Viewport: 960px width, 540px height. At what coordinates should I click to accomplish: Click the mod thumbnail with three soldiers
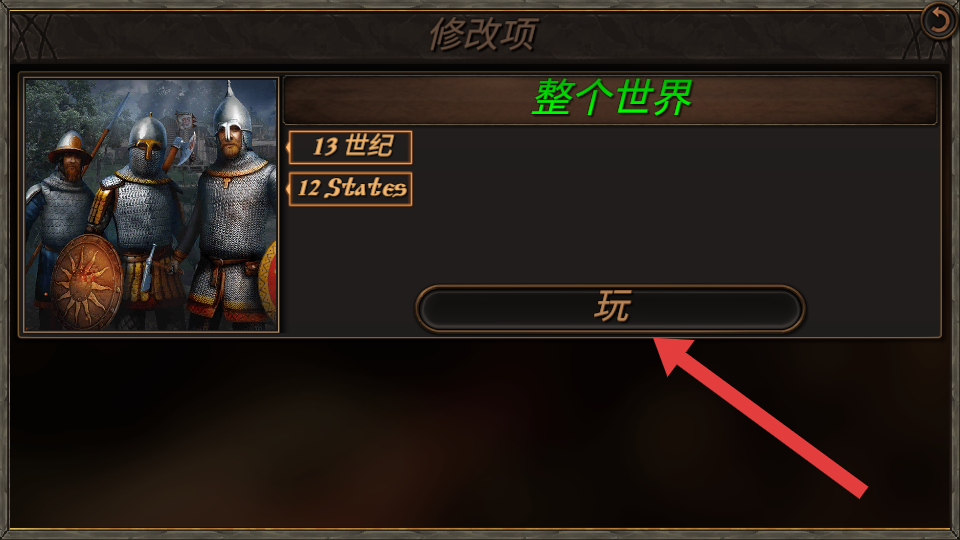point(151,204)
